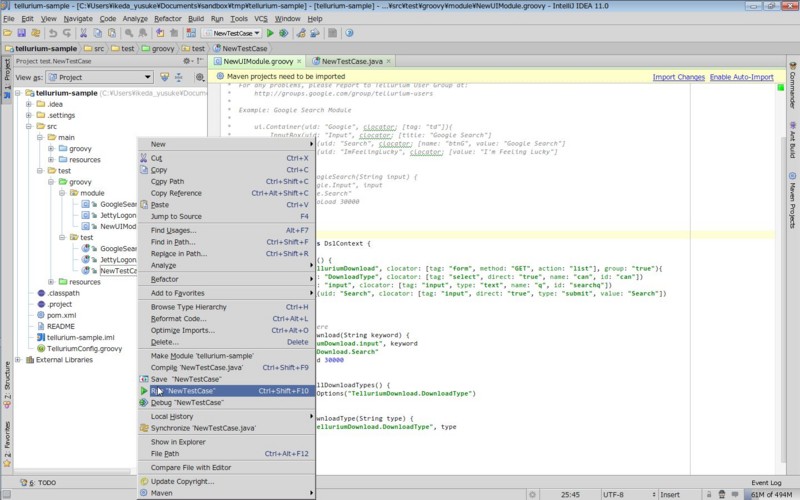Open the Refactor menu in menu bar
The height and width of the screenshot is (500, 800).
tap(168, 18)
